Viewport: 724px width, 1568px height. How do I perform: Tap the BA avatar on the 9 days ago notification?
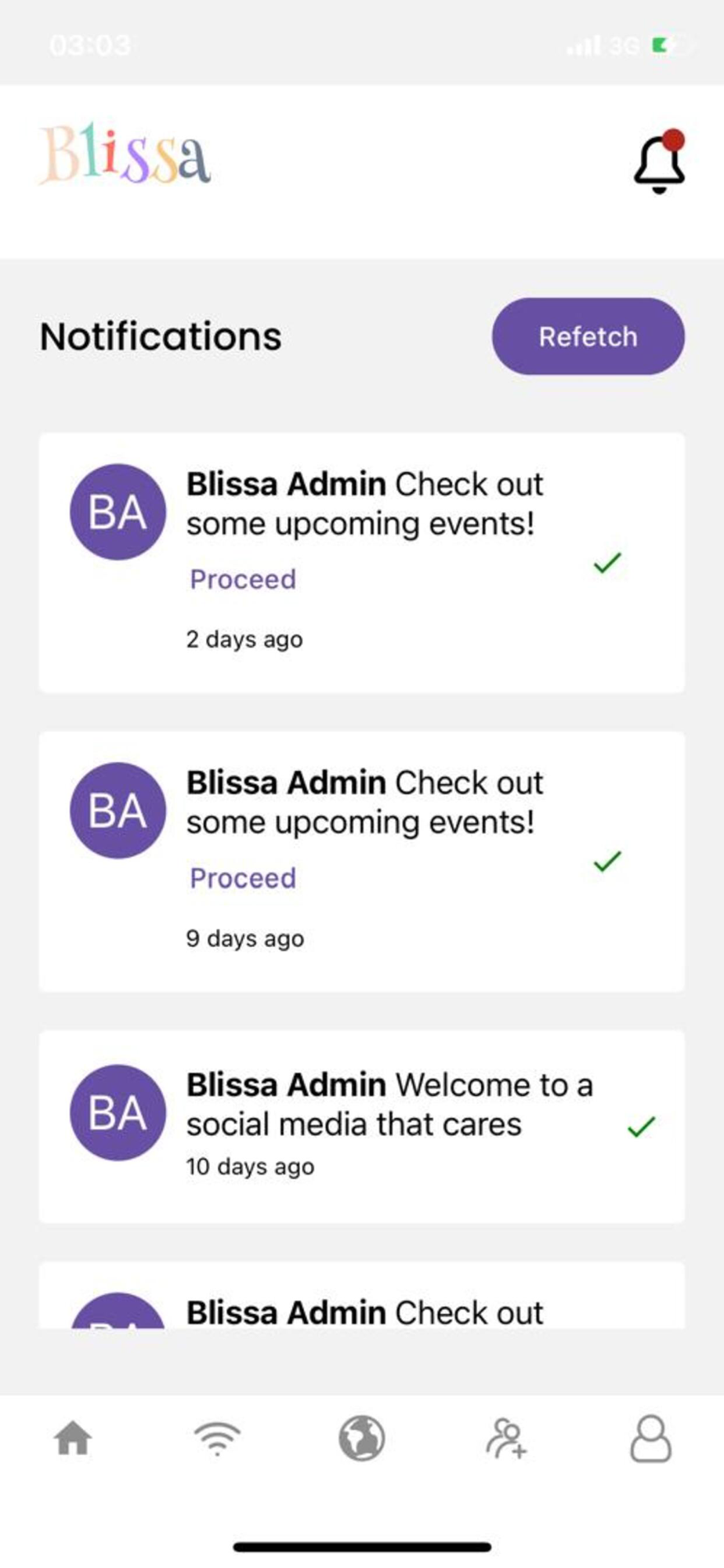pos(118,811)
